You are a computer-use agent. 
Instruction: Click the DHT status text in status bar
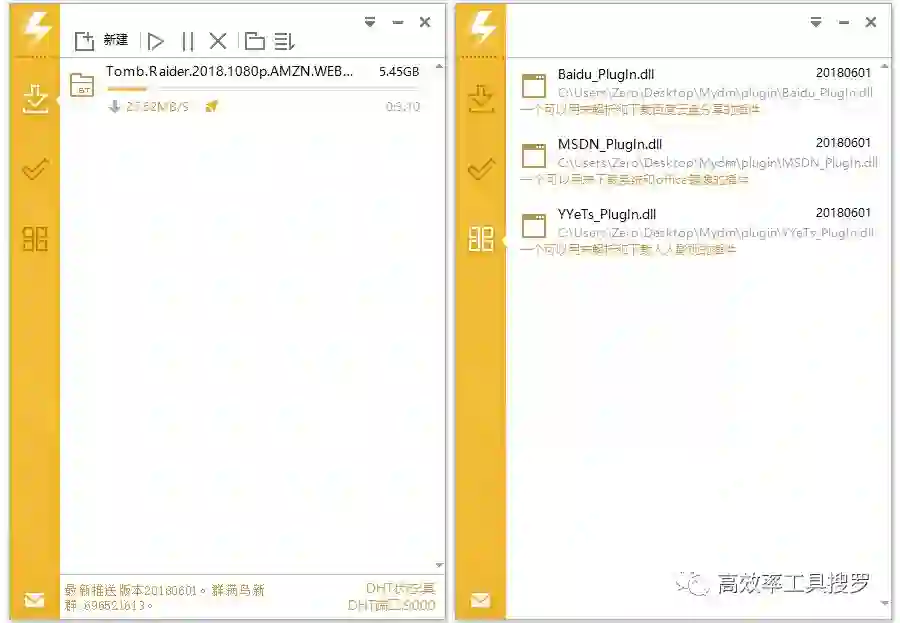(x=400, y=589)
